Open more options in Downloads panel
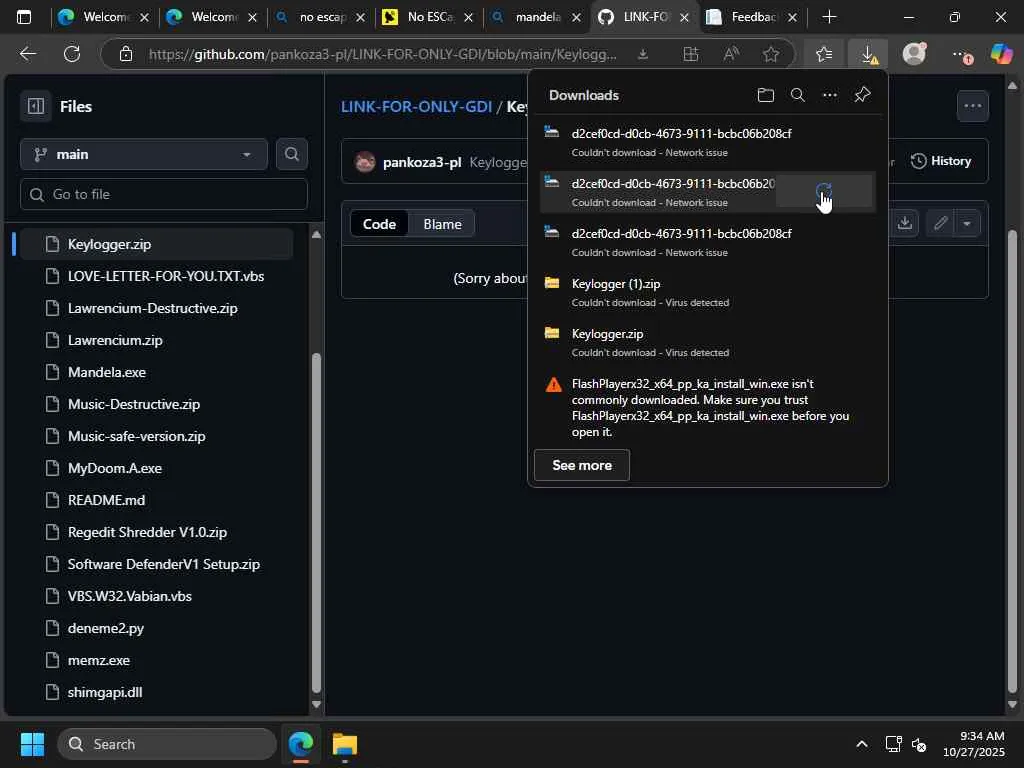 829,95
